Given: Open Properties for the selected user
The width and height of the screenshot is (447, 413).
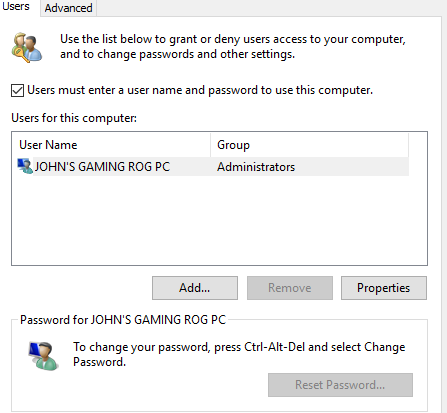Looking at the screenshot, I should point(384,288).
